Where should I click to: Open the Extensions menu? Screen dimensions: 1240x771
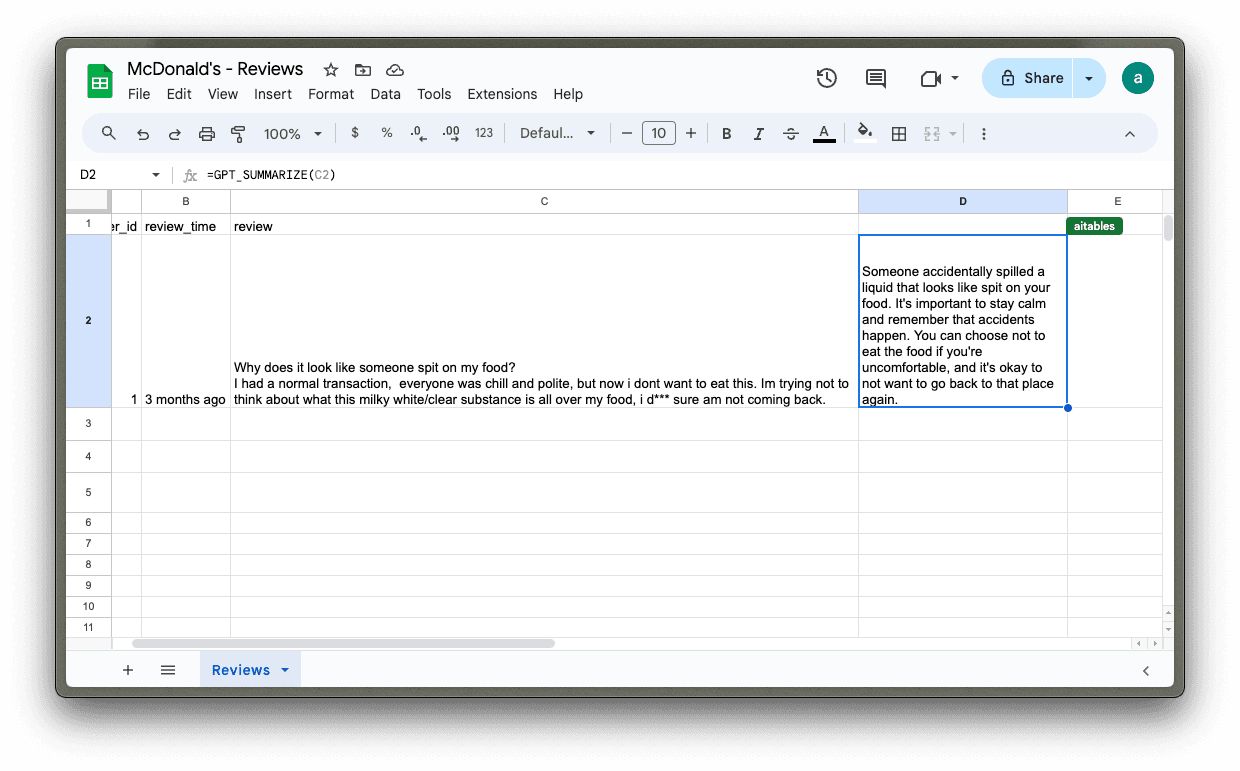(x=502, y=94)
